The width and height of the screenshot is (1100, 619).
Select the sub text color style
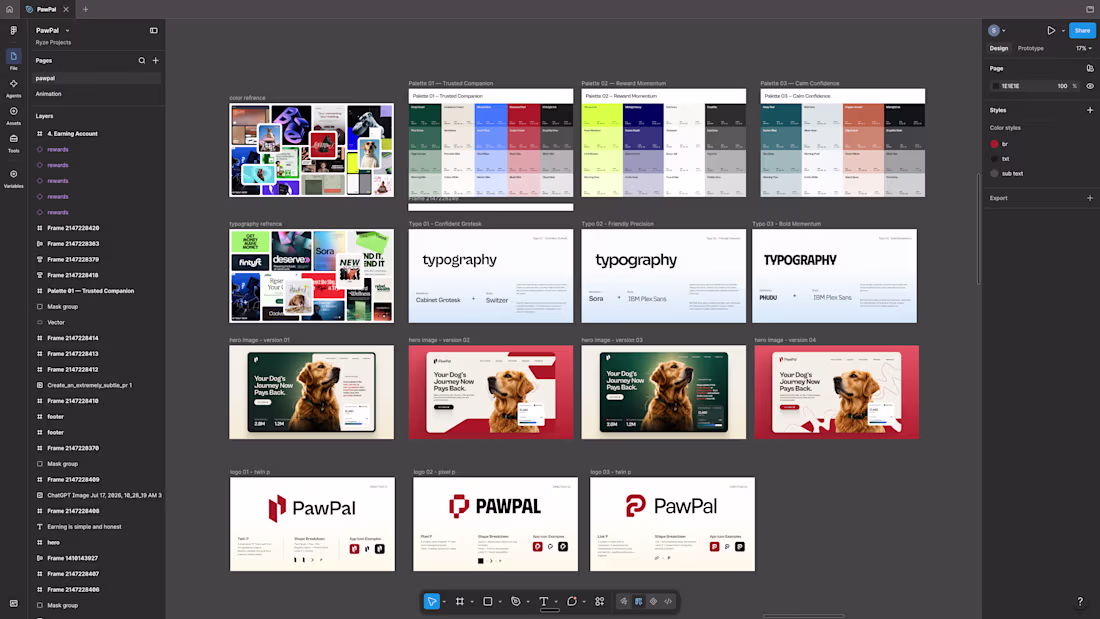[1007, 173]
